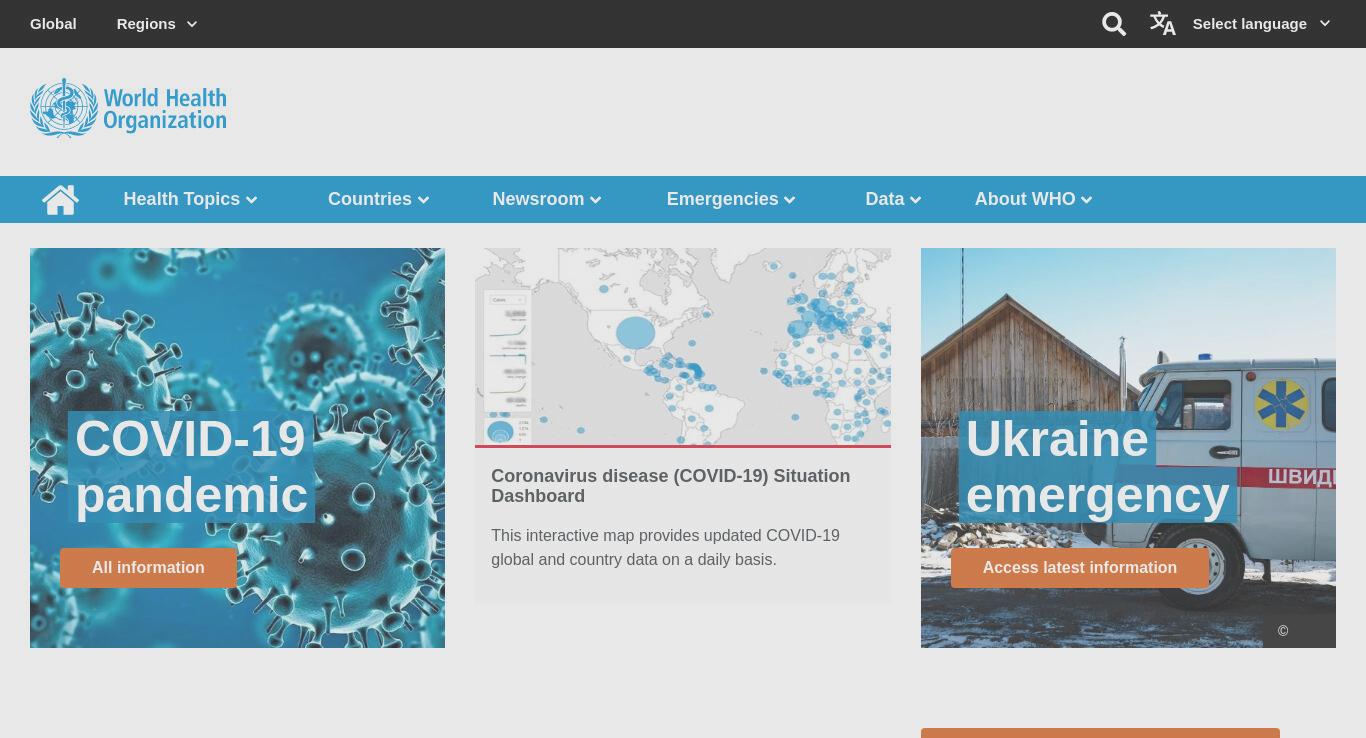
Task: Click 'This interactive map provides' description text
Action: 665,548
